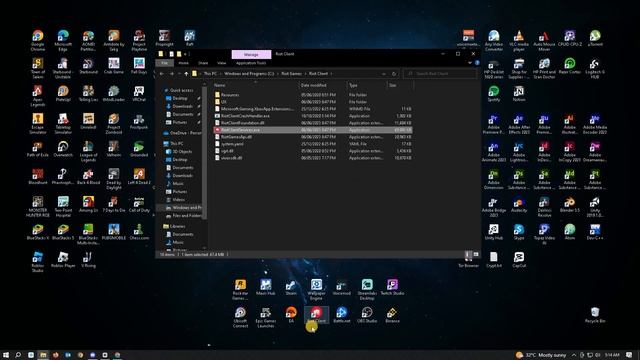Click This PC in the address path

coord(210,74)
